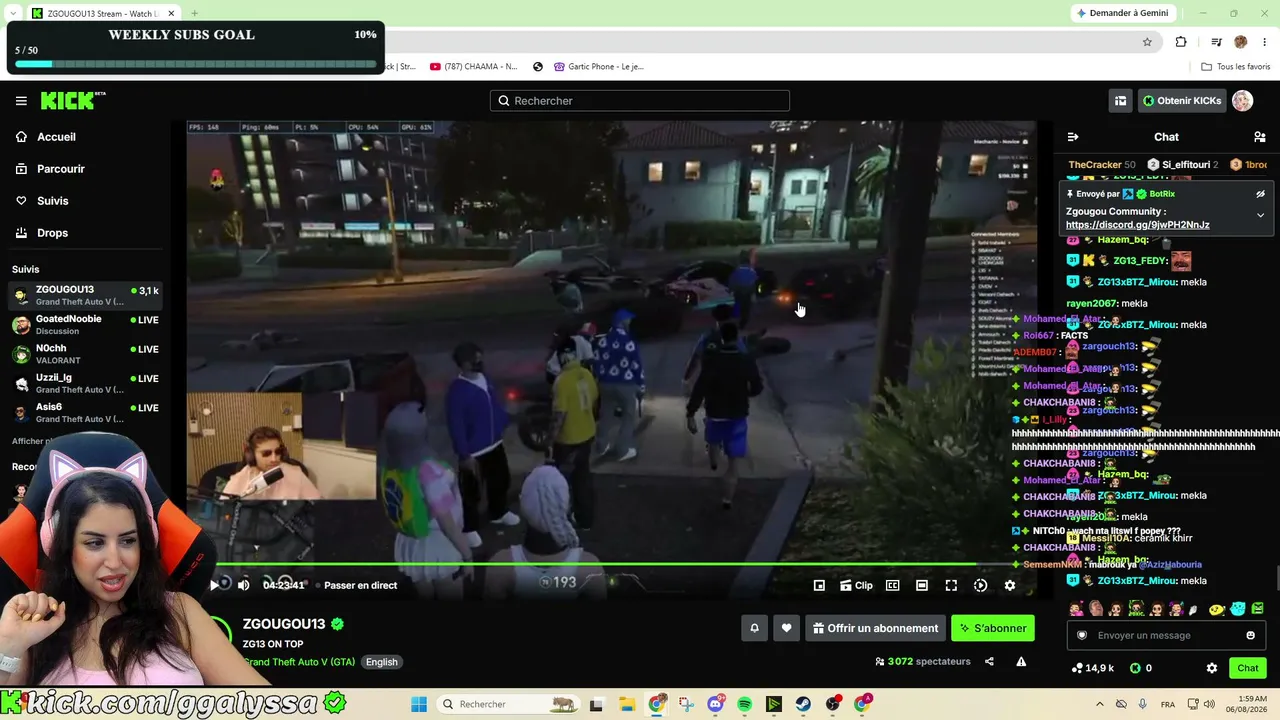This screenshot has width=1280, height=720.
Task: Open Tous les favoris folder
Action: click(x=1236, y=67)
